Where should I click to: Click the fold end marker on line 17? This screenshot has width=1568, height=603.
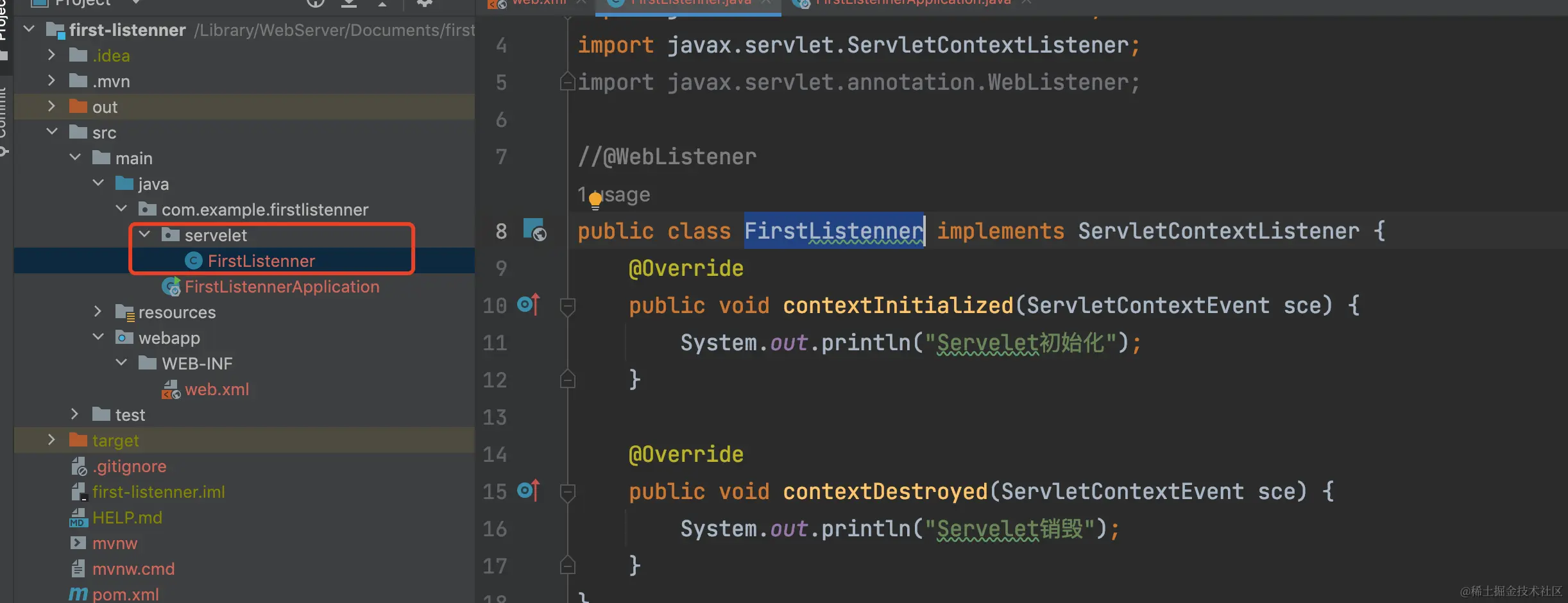567,566
